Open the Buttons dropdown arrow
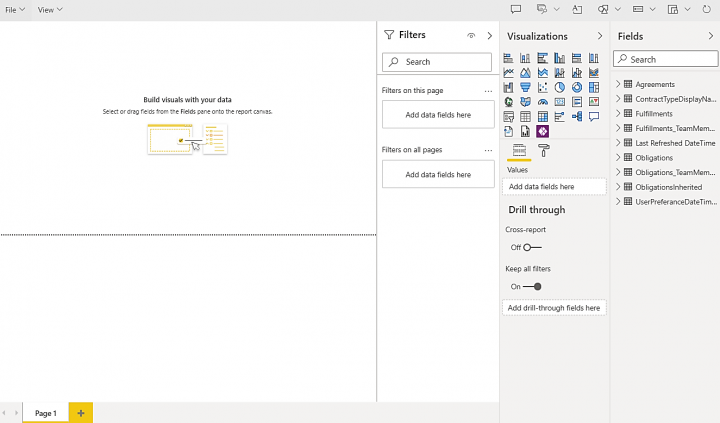 [652, 9]
